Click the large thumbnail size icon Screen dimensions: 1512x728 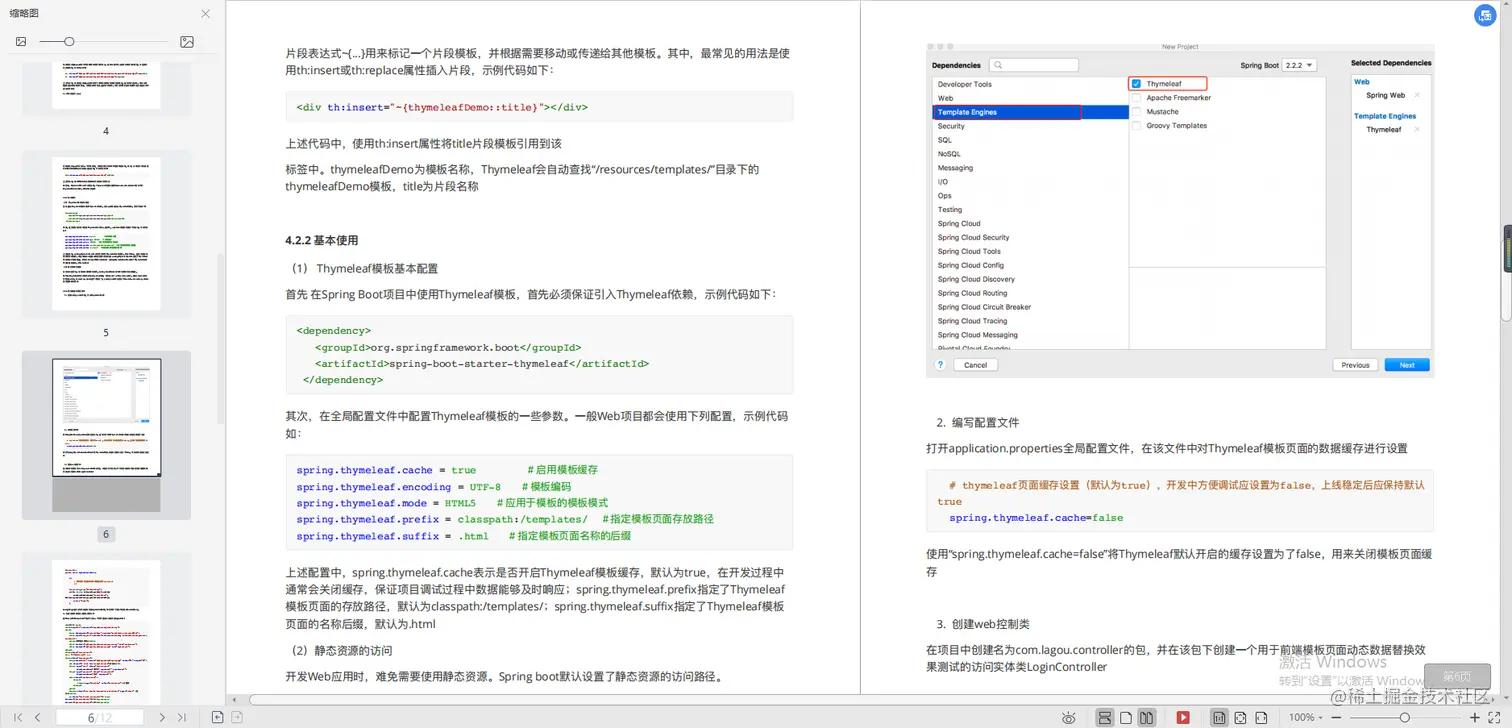(x=187, y=42)
